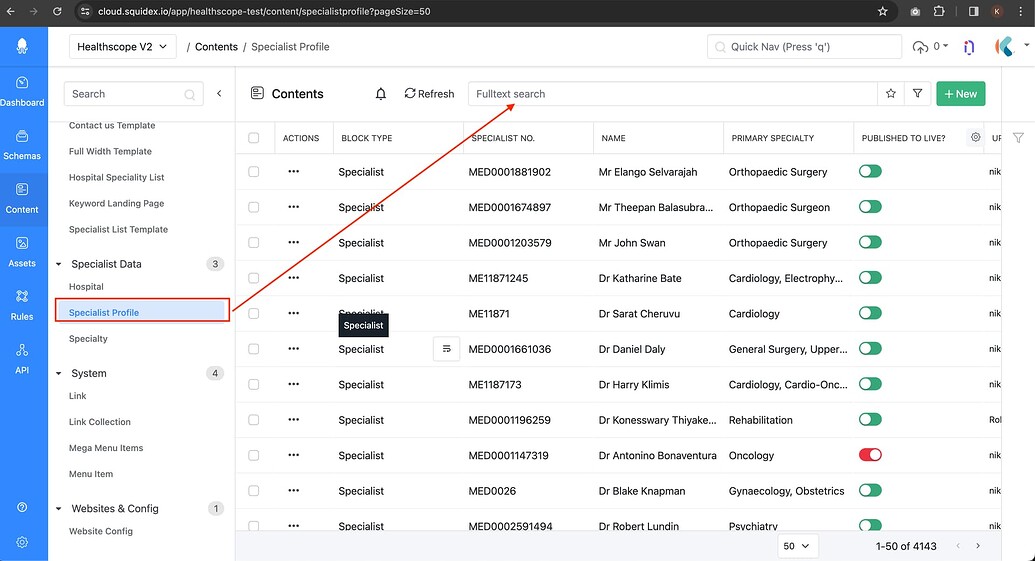Toggle published switch for Mr Theepan Balasubra
Viewport: 1035px width, 561px height.
(x=870, y=207)
